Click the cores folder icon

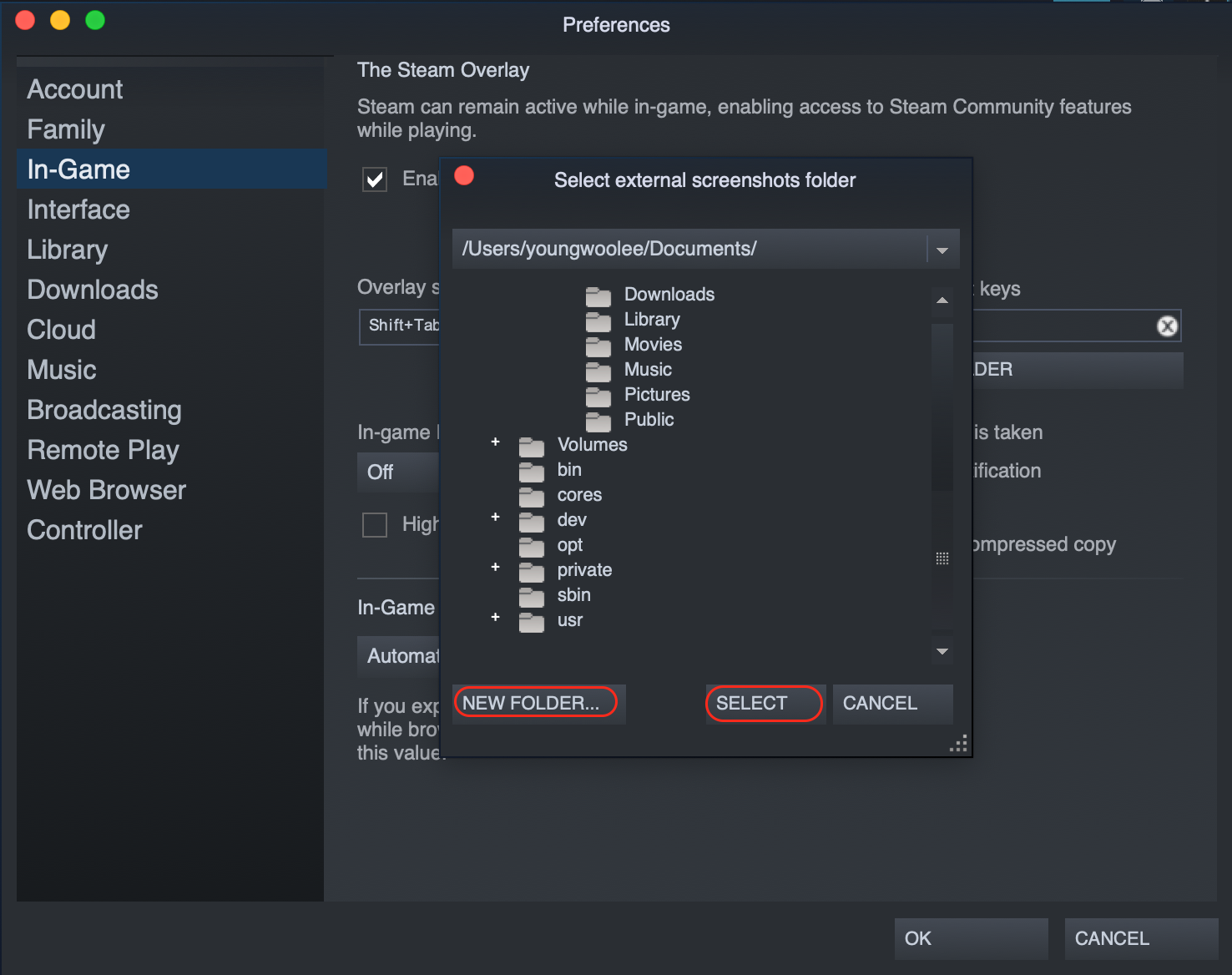pyautogui.click(x=532, y=497)
